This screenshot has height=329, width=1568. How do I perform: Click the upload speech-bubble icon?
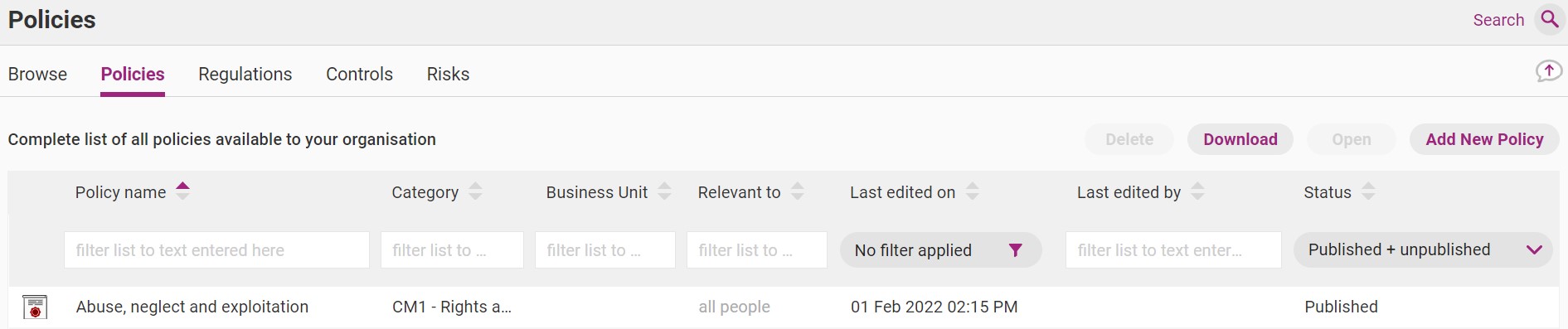[1548, 71]
